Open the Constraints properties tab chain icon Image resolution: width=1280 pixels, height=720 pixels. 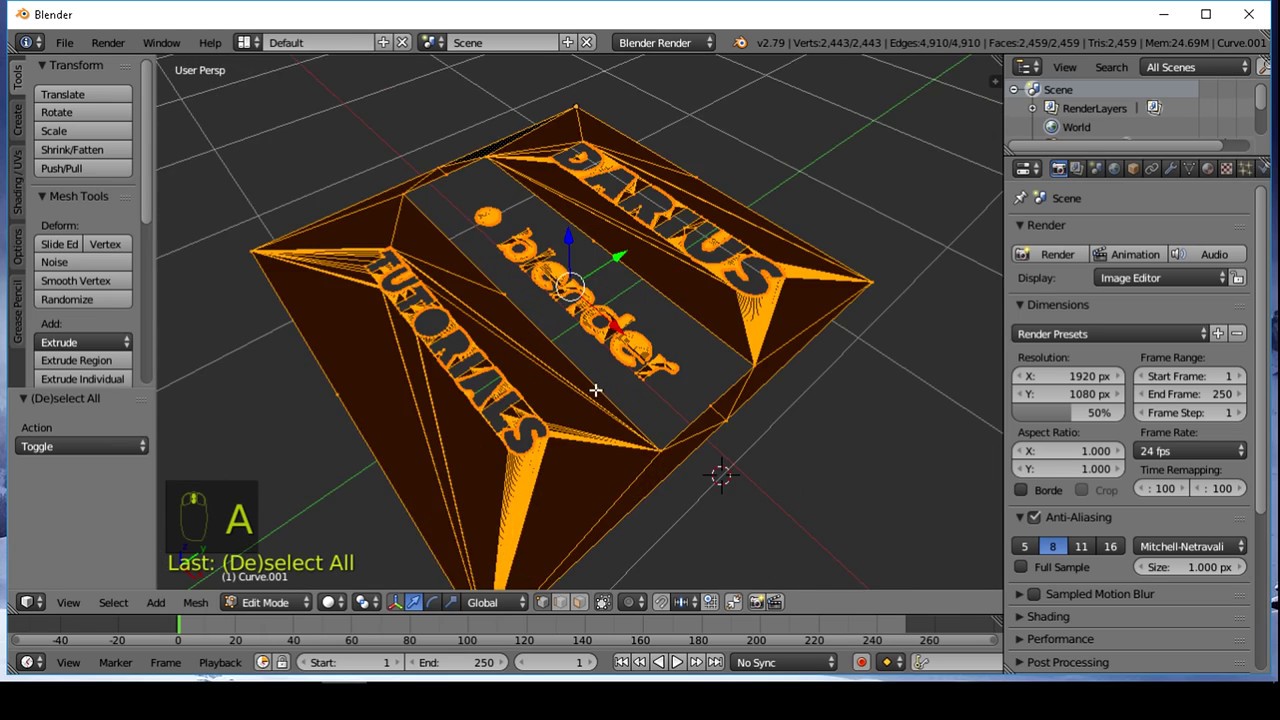tap(1152, 169)
